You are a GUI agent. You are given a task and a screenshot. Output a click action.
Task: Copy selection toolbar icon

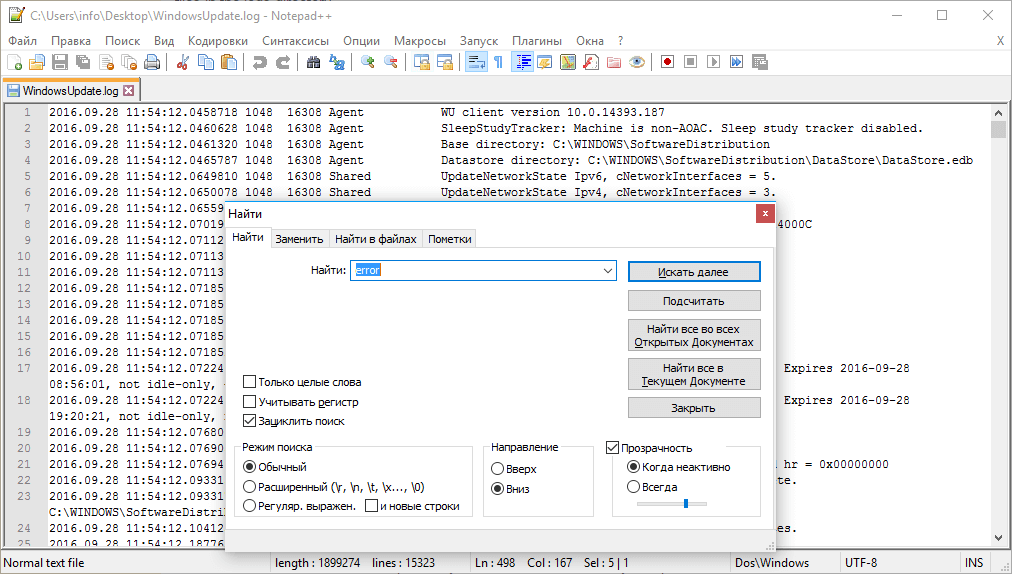point(206,63)
